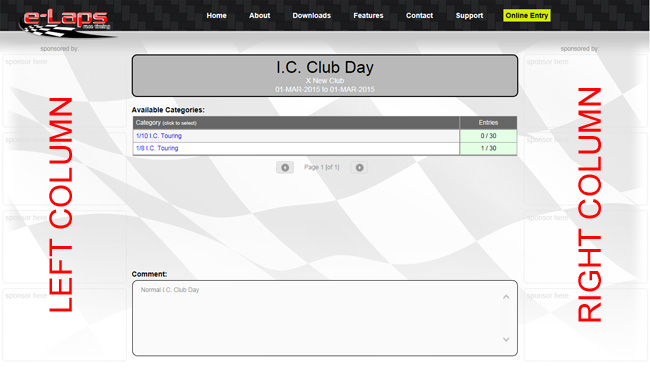The height and width of the screenshot is (371, 650).
Task: Go to previous page arrow button
Action: pos(285,167)
